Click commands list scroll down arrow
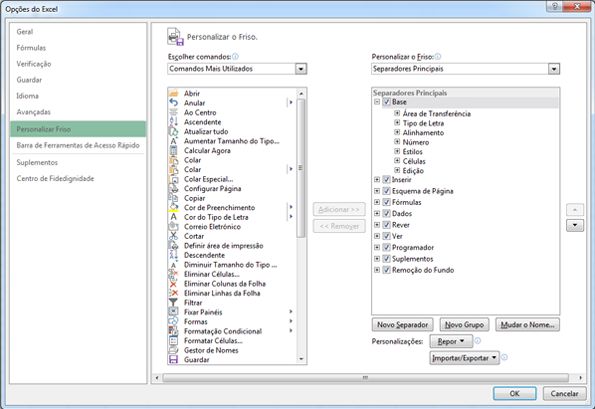Image resolution: width=595 pixels, height=409 pixels. pyautogui.click(x=301, y=359)
